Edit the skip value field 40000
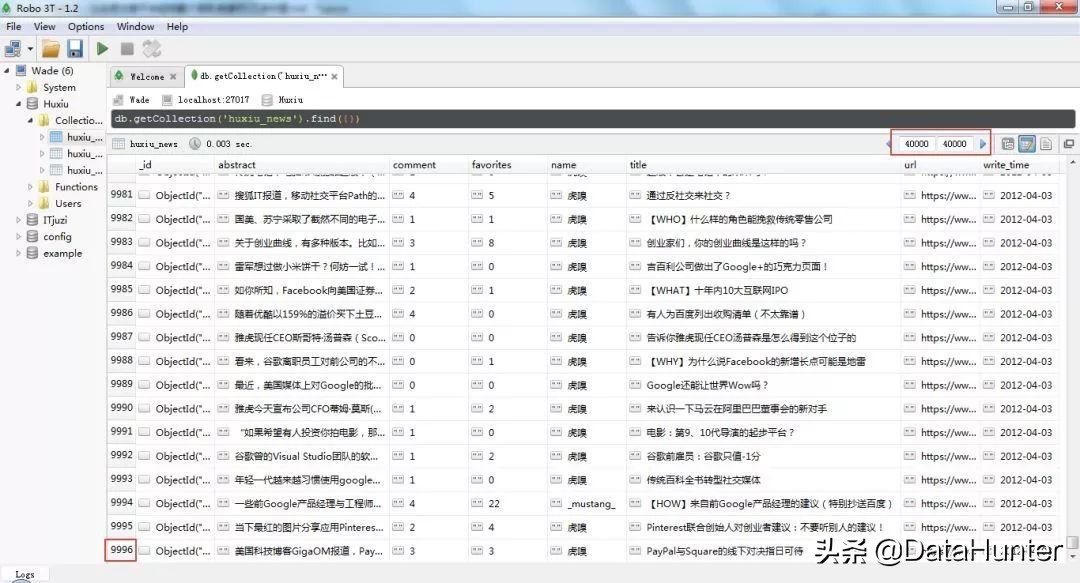Image resolution: width=1080 pixels, height=583 pixels. pos(915,144)
